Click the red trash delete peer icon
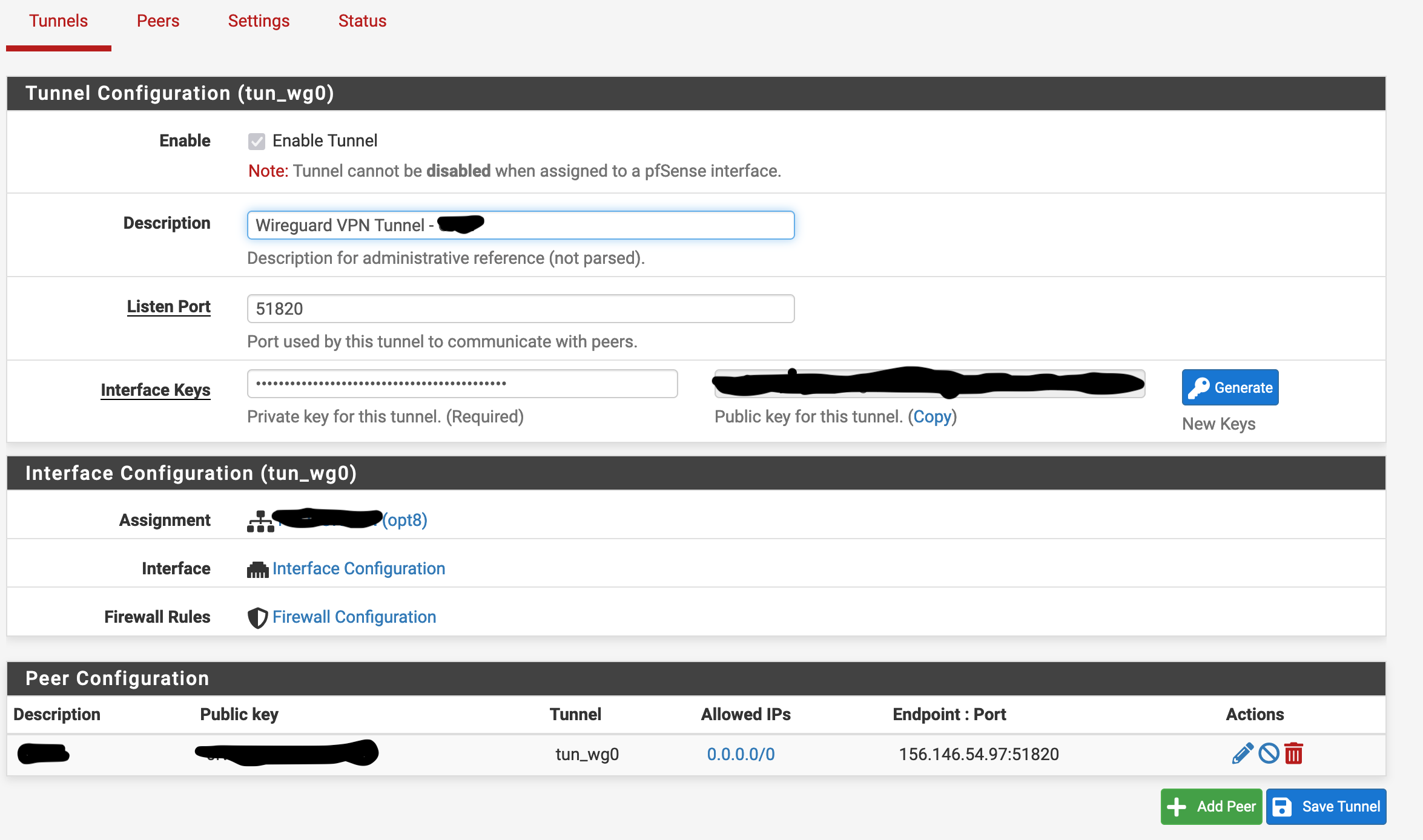The width and height of the screenshot is (1423, 840). [1294, 753]
